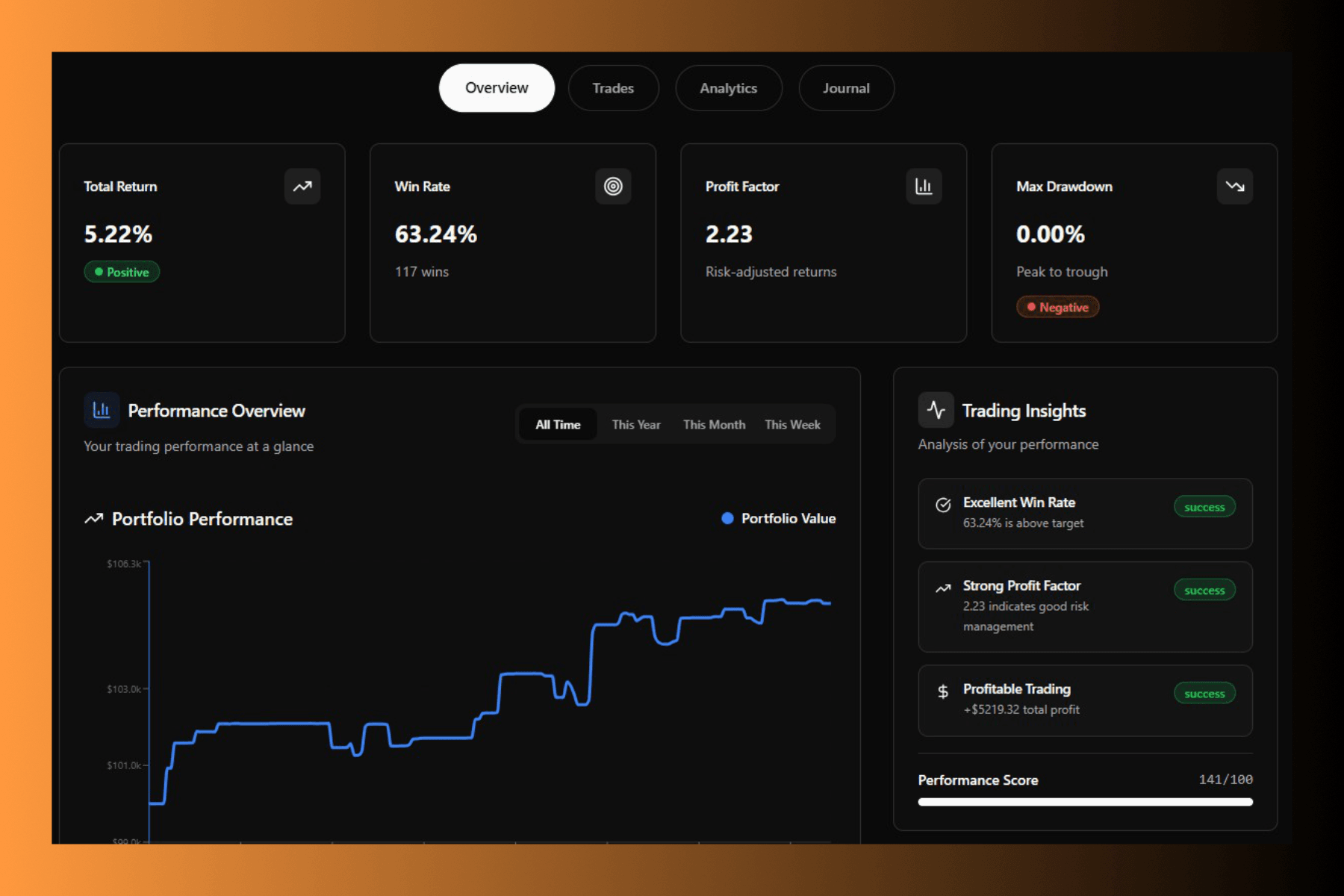
Task: Click the success badge on Excellent Win Rate
Action: (x=1204, y=507)
